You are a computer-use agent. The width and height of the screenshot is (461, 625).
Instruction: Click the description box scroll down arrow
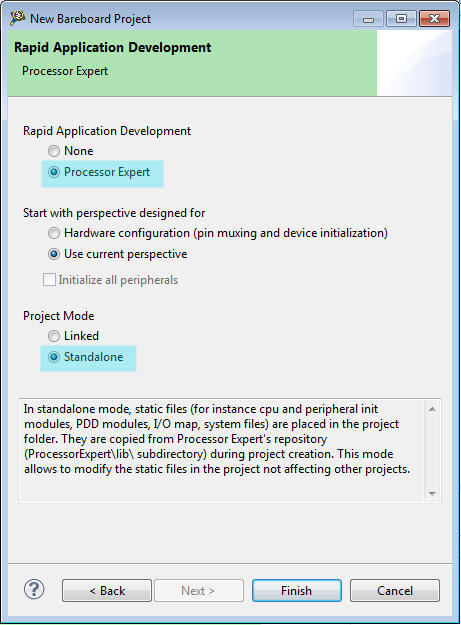(432, 493)
